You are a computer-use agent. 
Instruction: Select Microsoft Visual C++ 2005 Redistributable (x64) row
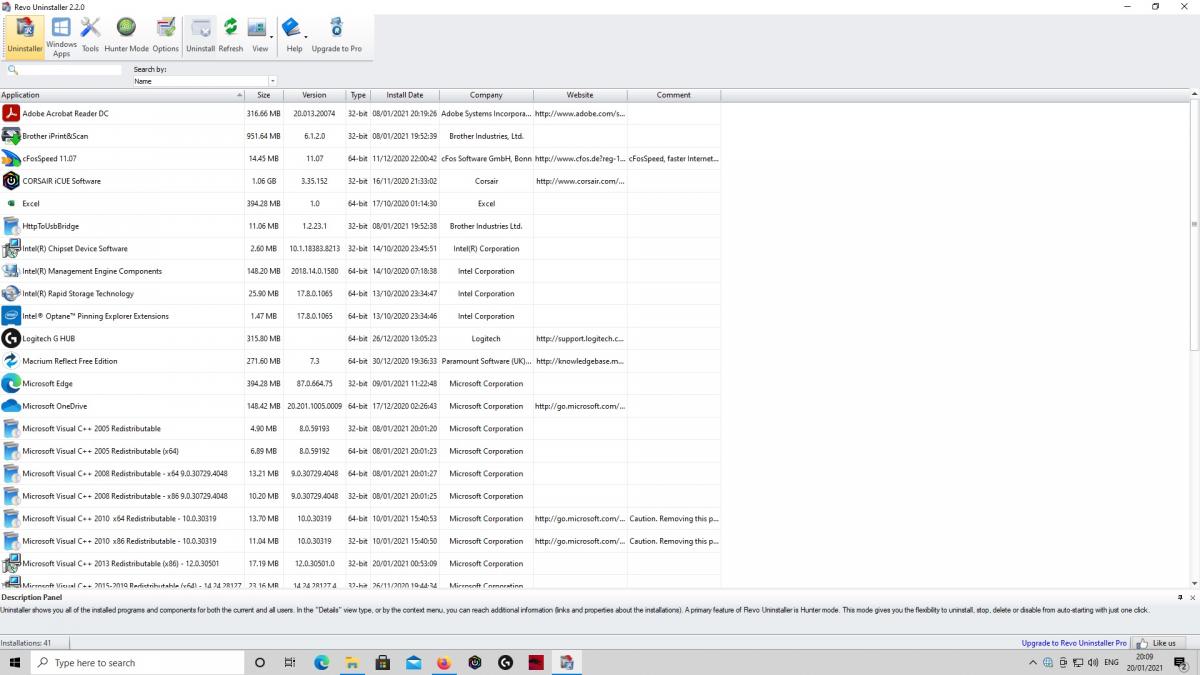(360, 451)
